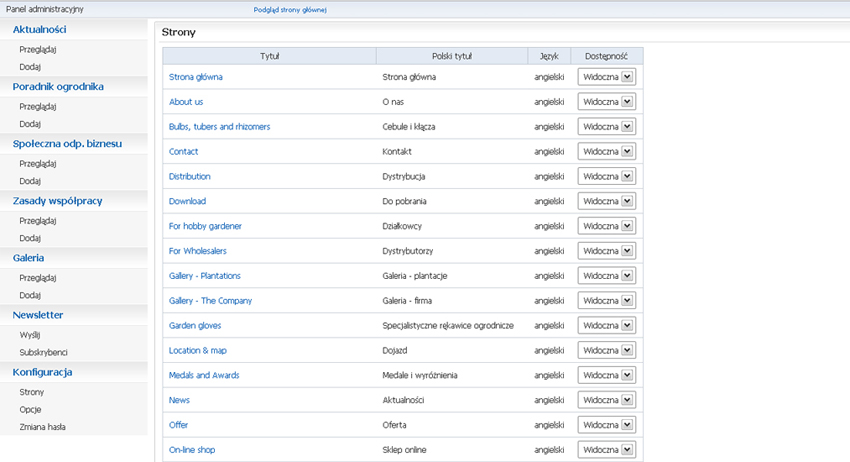
Task: Open availability dropdown for Contact row
Action: pyautogui.click(x=607, y=151)
